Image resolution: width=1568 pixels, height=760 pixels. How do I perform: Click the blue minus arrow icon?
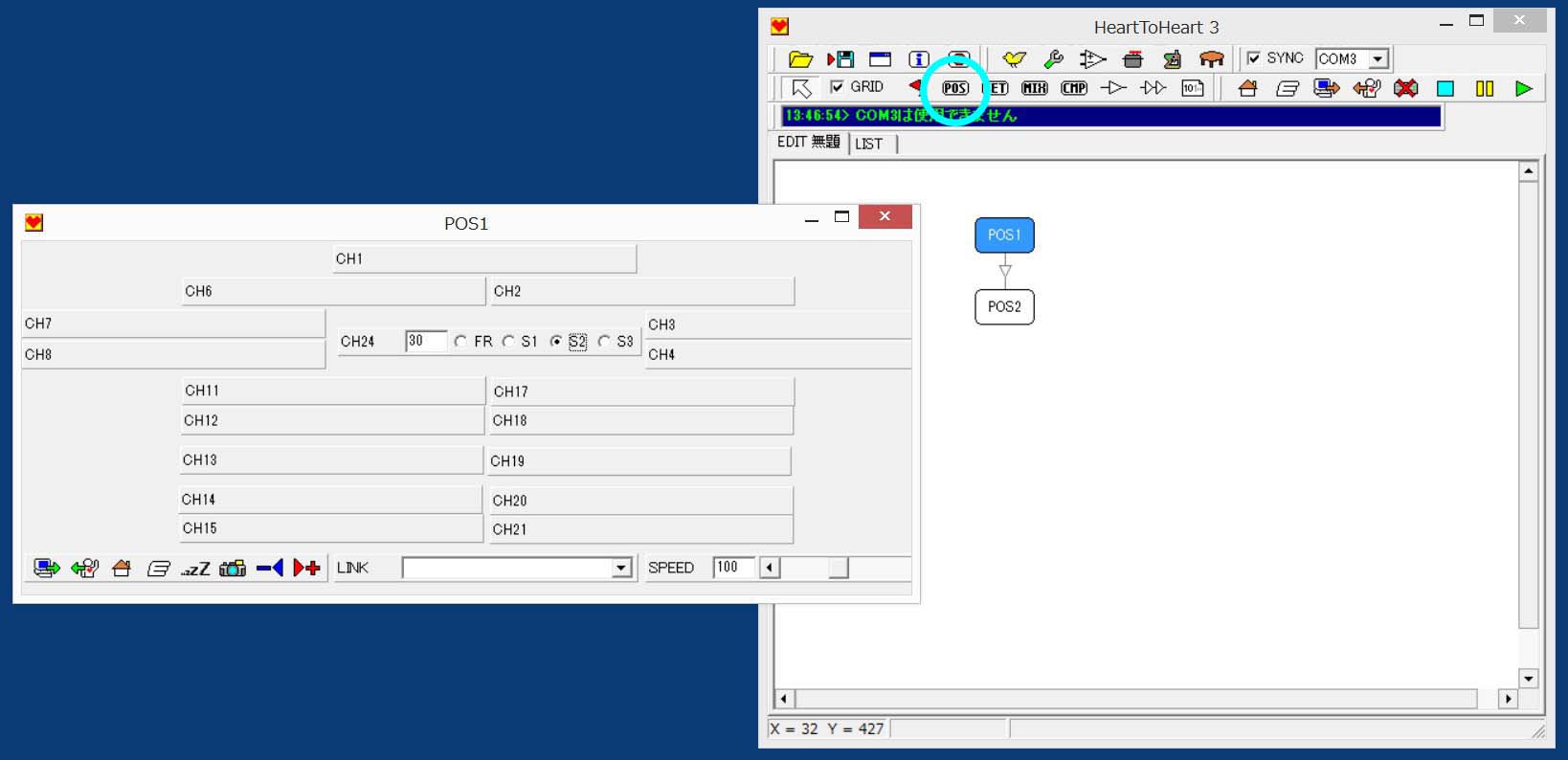[269, 569]
